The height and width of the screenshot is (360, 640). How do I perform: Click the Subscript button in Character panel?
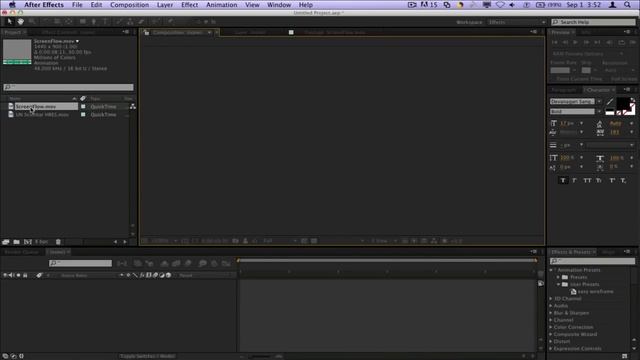point(623,180)
